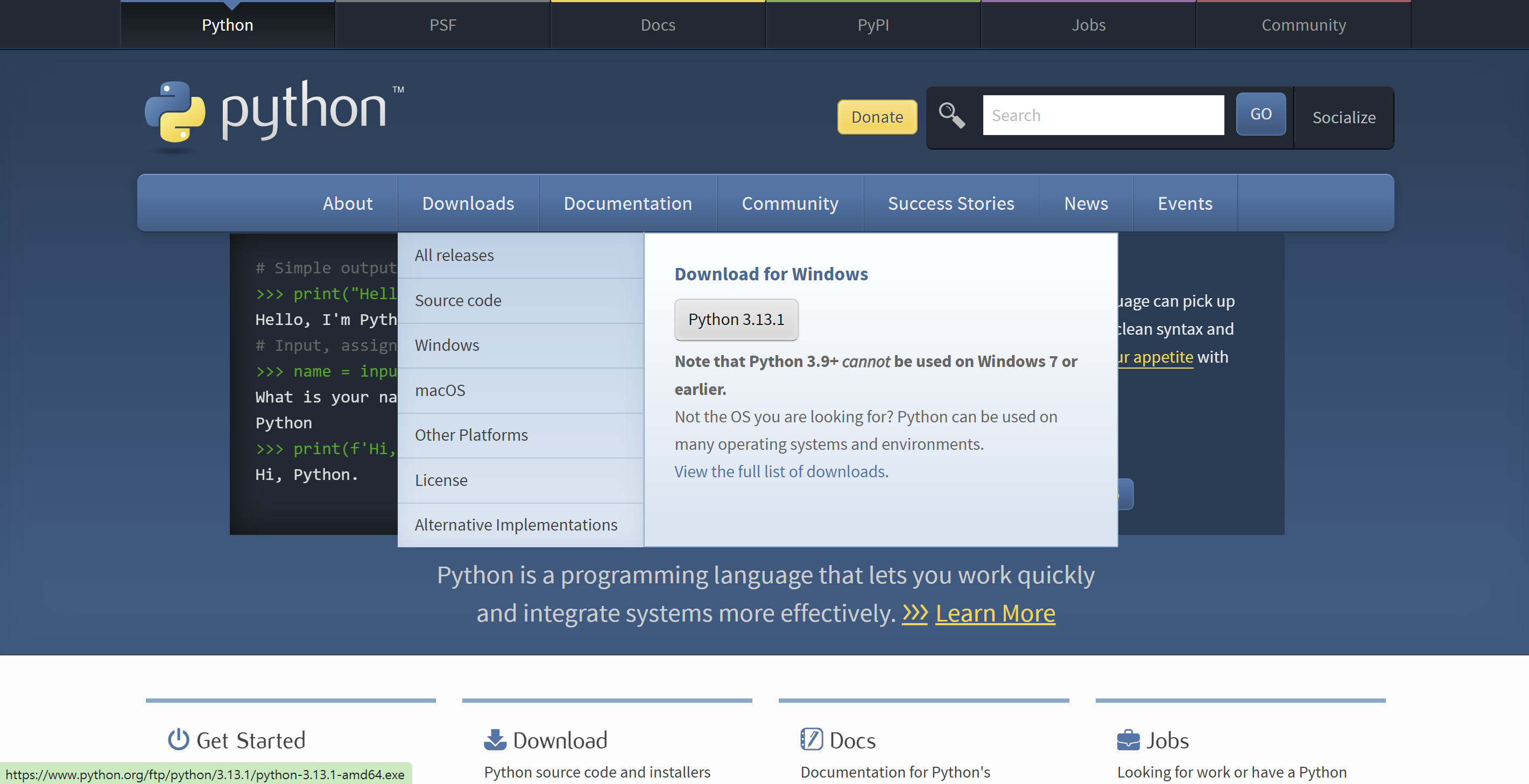Choose Source code from Downloads menu
This screenshot has width=1529, height=784.
[457, 300]
